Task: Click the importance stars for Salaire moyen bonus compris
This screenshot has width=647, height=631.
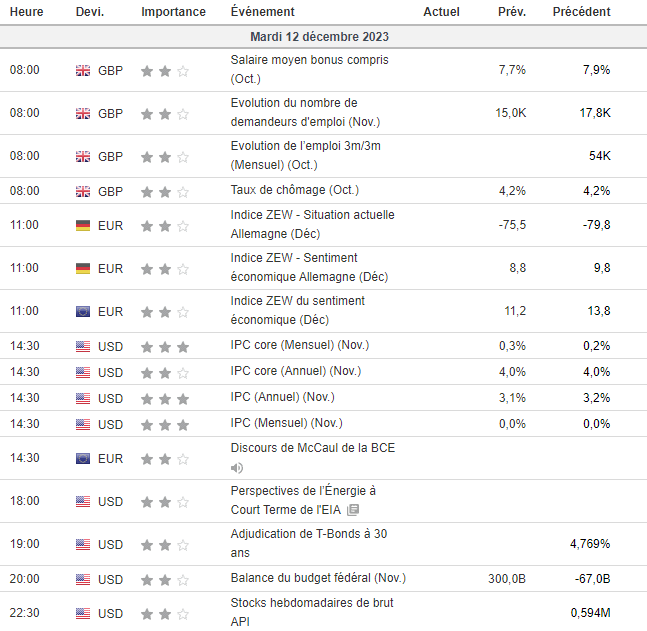Action: [x=165, y=70]
